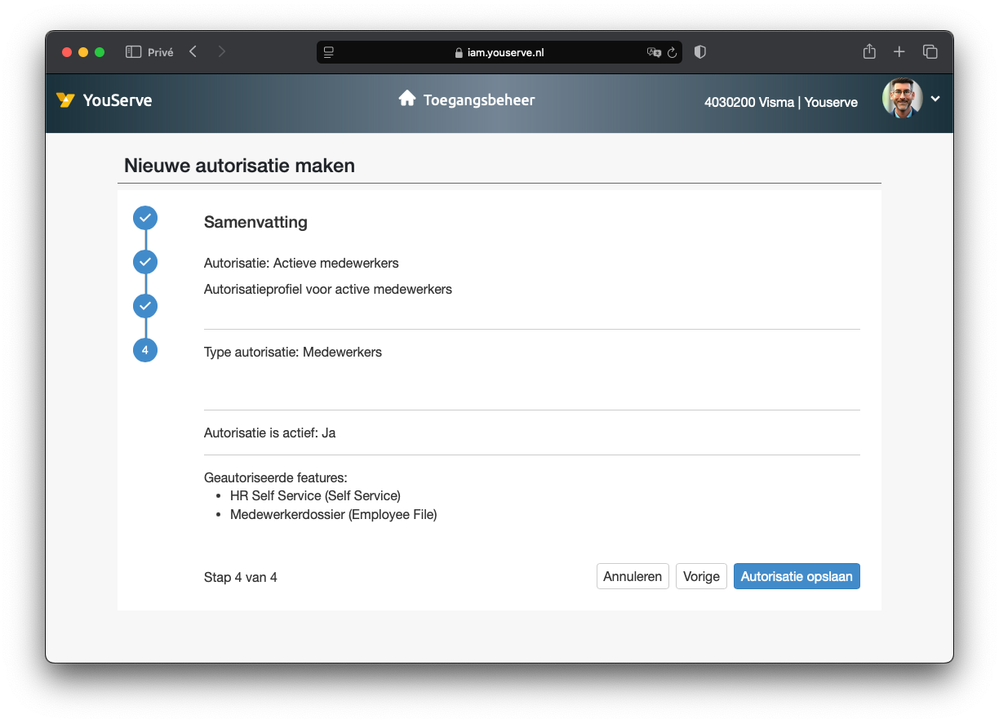
Task: Click the iam.youserve.nl address field
Action: coord(500,52)
